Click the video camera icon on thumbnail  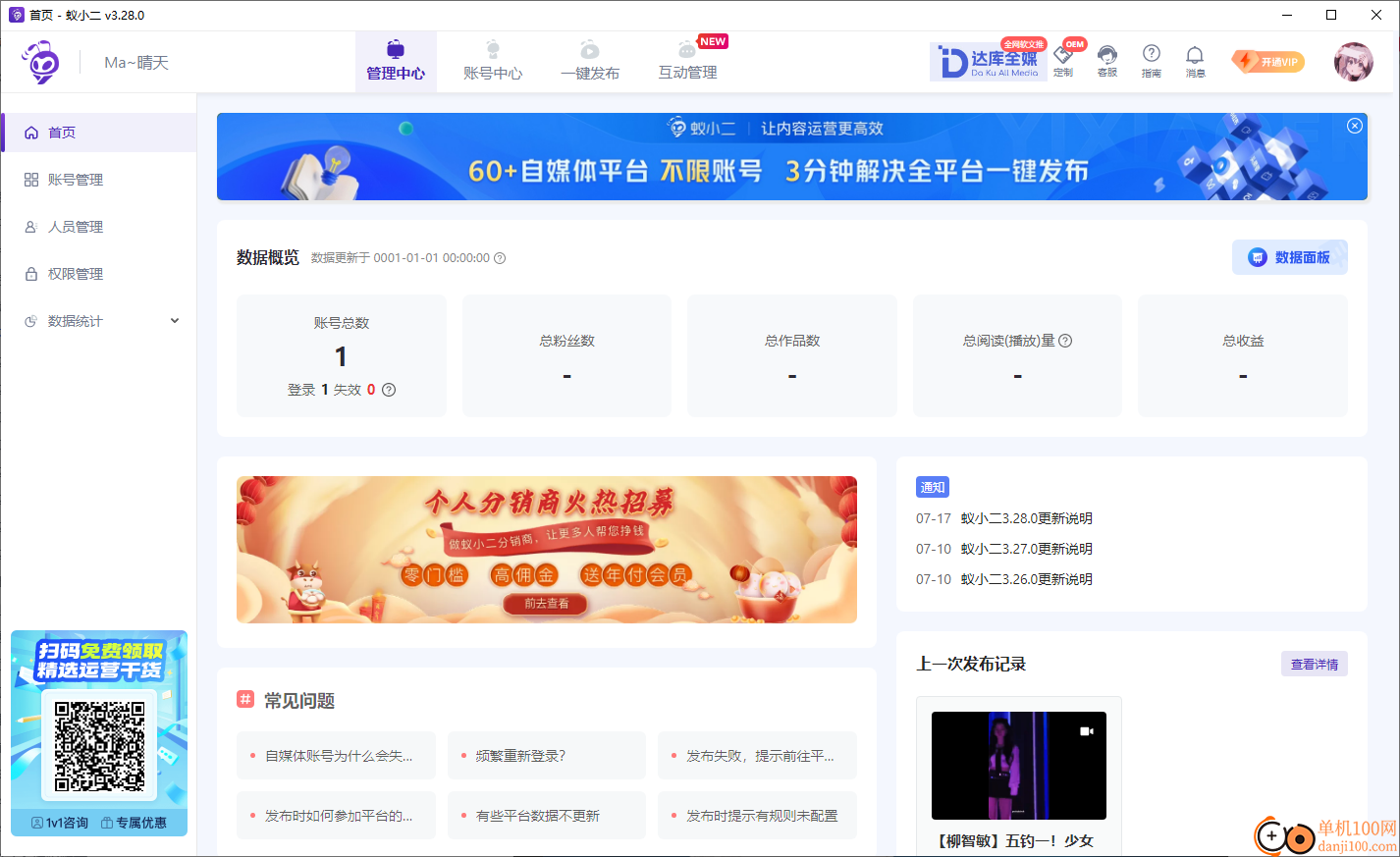coord(1087,731)
